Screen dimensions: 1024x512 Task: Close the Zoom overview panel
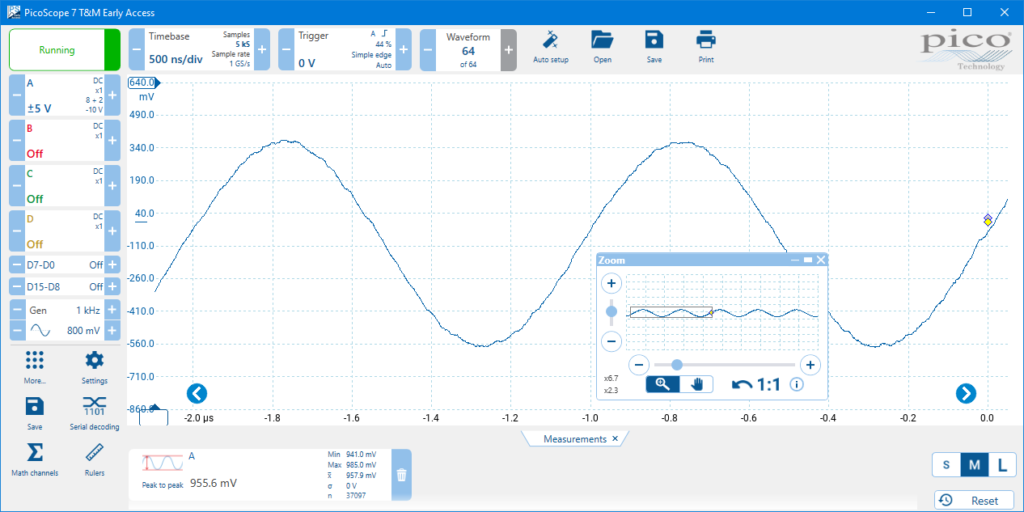[821, 259]
